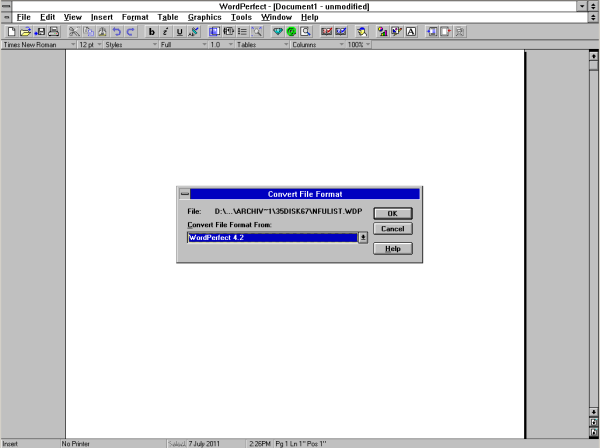Click the vertical scrollbar down arrow
600x448 pixels.
[x=593, y=412]
